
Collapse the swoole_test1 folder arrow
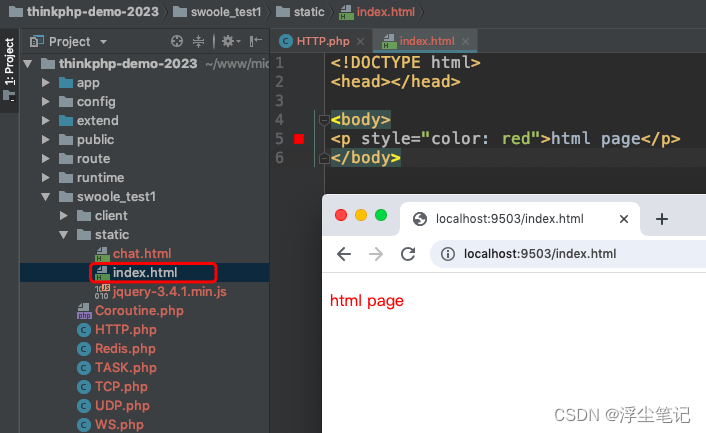[x=45, y=197]
